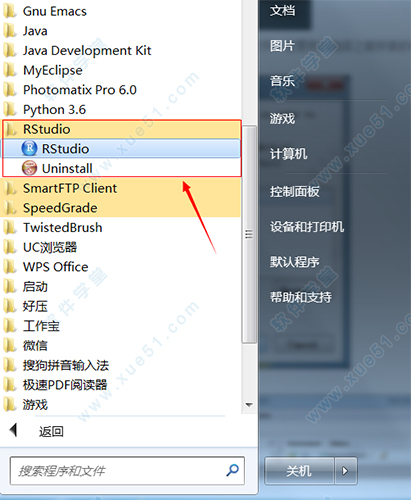Select 设备和打印机 in the right pane
The image size is (411, 500).
(307, 227)
